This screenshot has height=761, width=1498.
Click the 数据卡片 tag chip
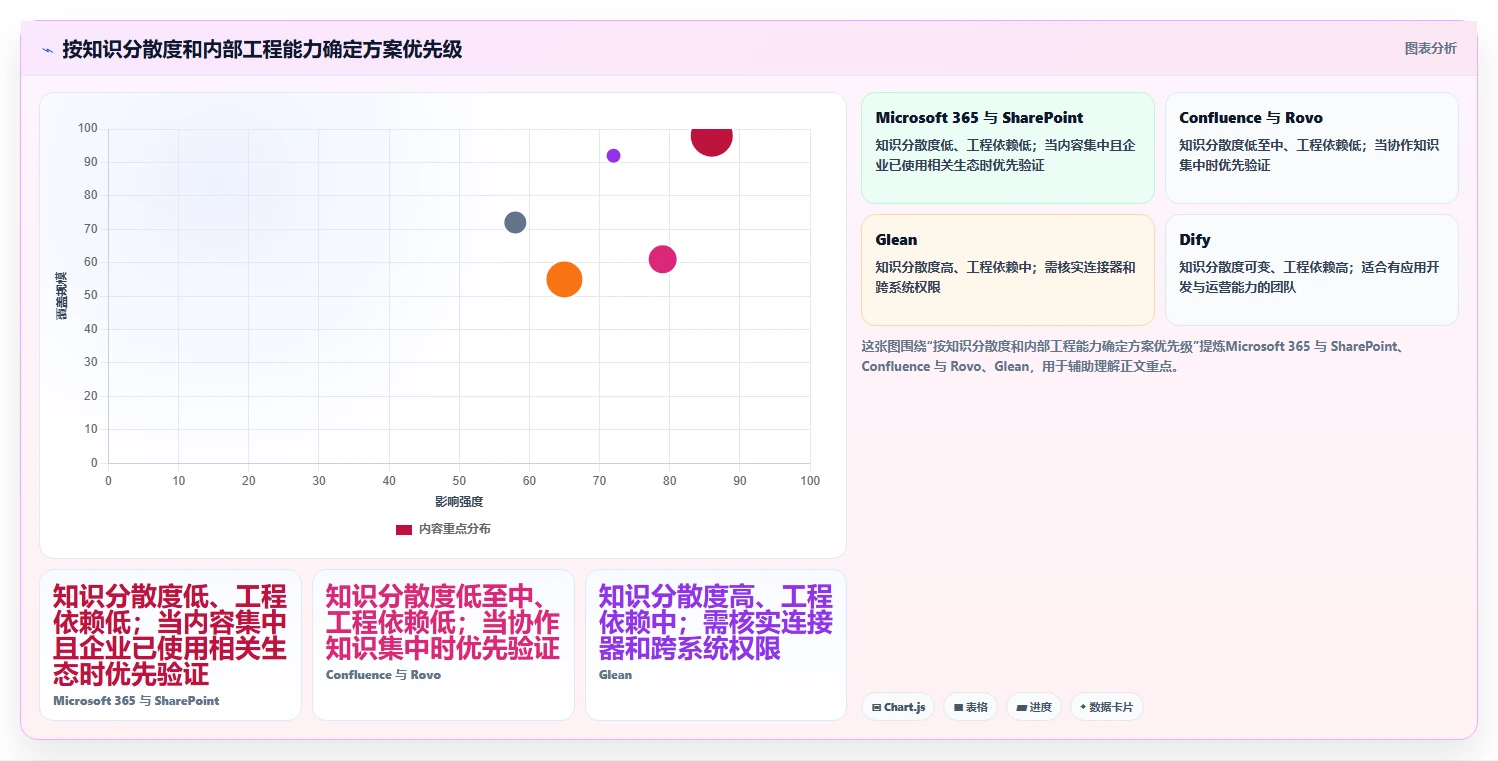(1106, 707)
